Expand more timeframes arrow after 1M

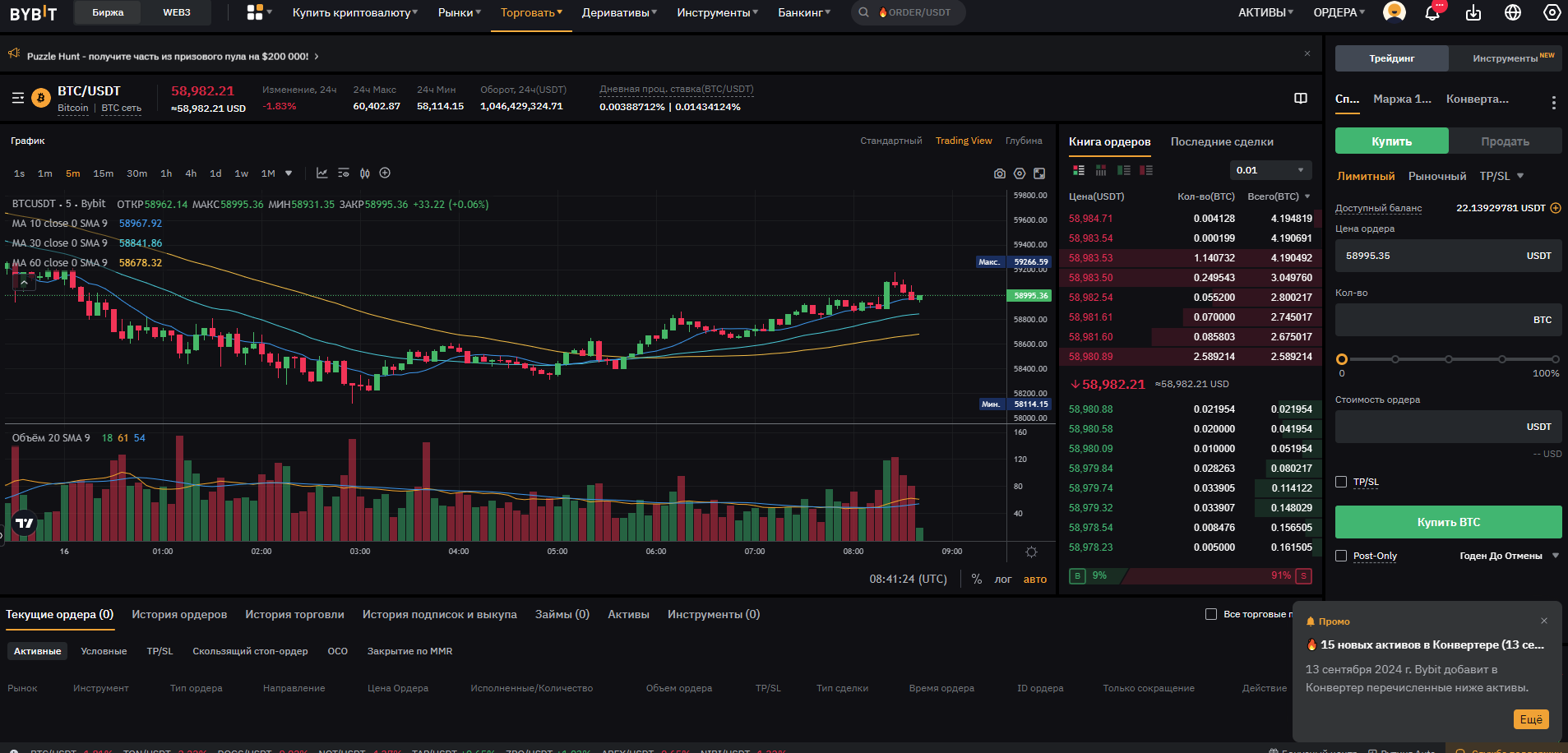point(289,173)
